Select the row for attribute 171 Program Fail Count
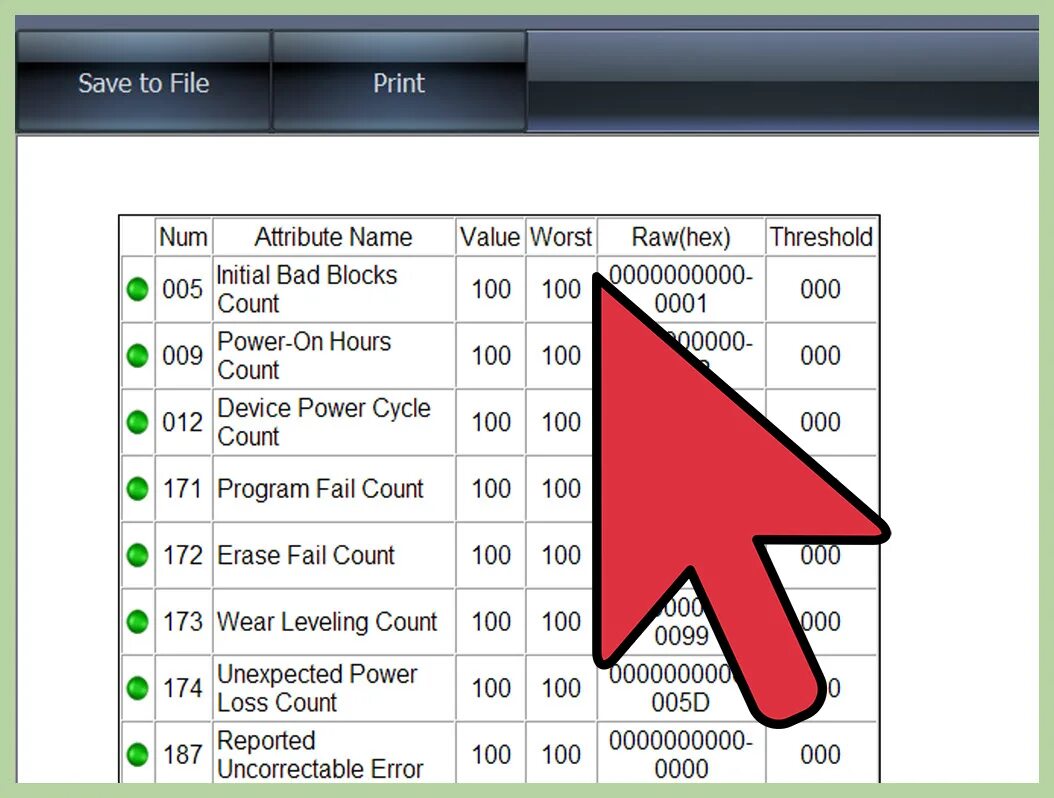 tap(332, 489)
